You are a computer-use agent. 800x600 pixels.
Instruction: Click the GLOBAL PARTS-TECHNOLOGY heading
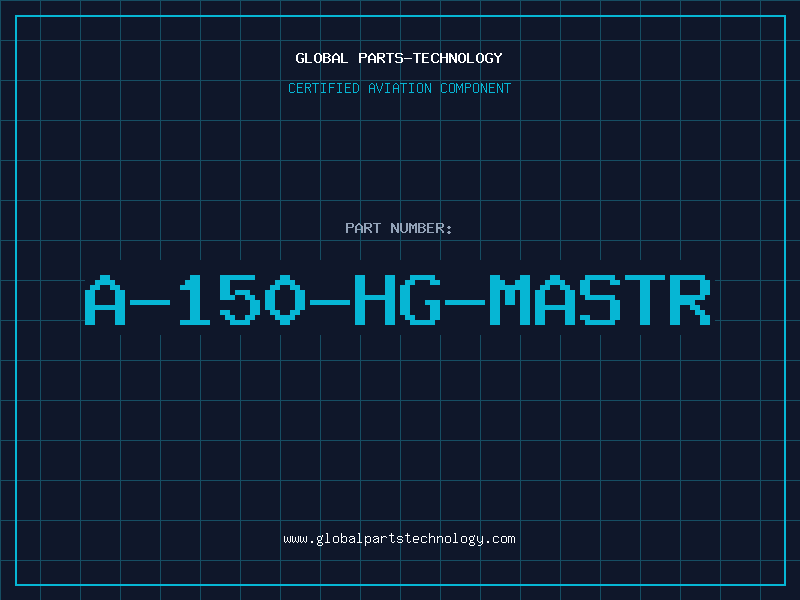[x=399, y=58]
